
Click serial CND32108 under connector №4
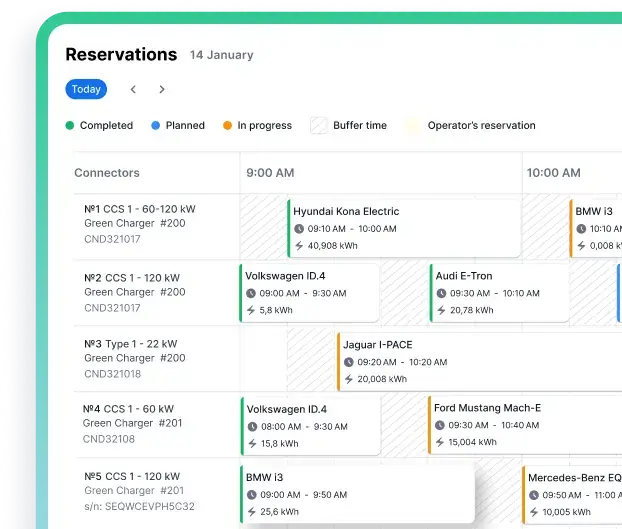click(109, 439)
